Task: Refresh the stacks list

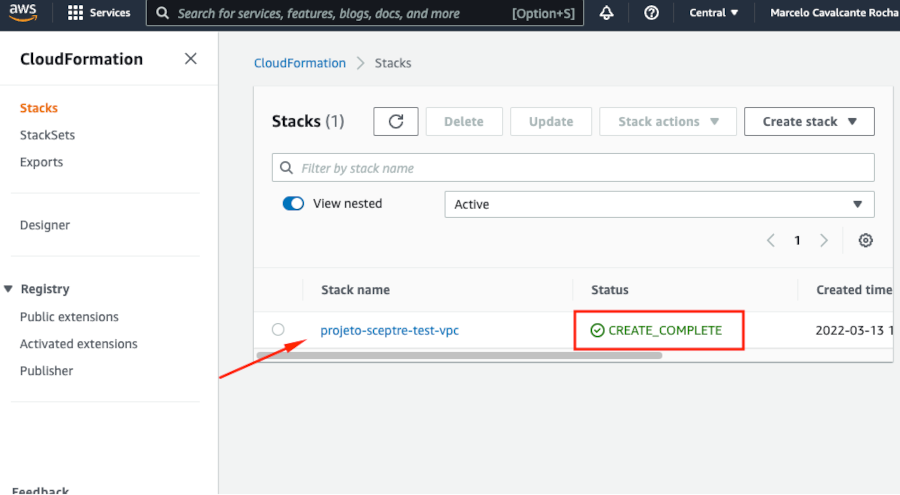Action: (x=396, y=121)
